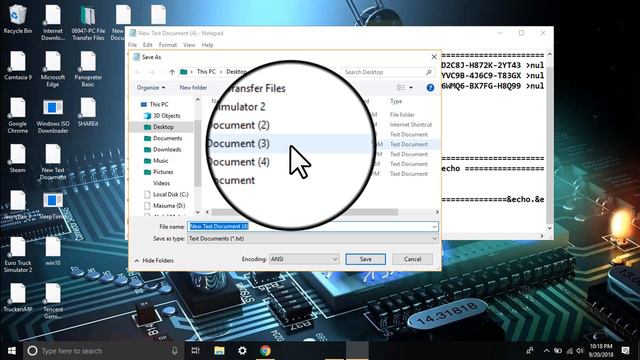Select the Steam desktop shortcut
Screen dimensions: 640x360
[x=18, y=158]
